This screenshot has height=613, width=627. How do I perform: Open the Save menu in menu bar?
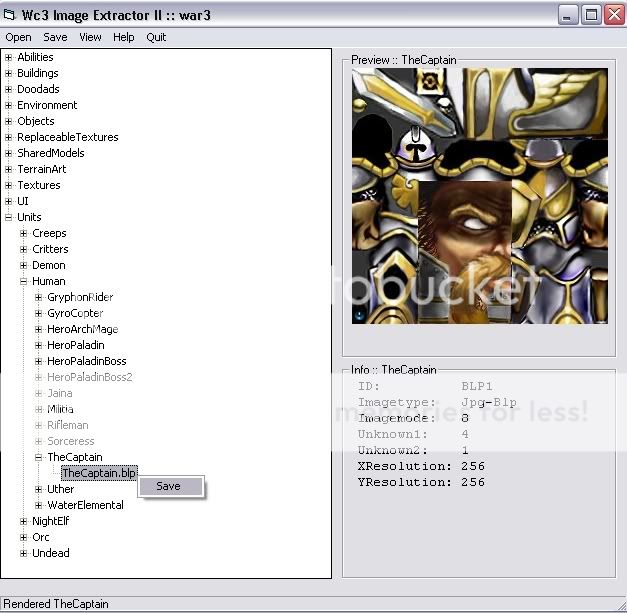(x=55, y=37)
